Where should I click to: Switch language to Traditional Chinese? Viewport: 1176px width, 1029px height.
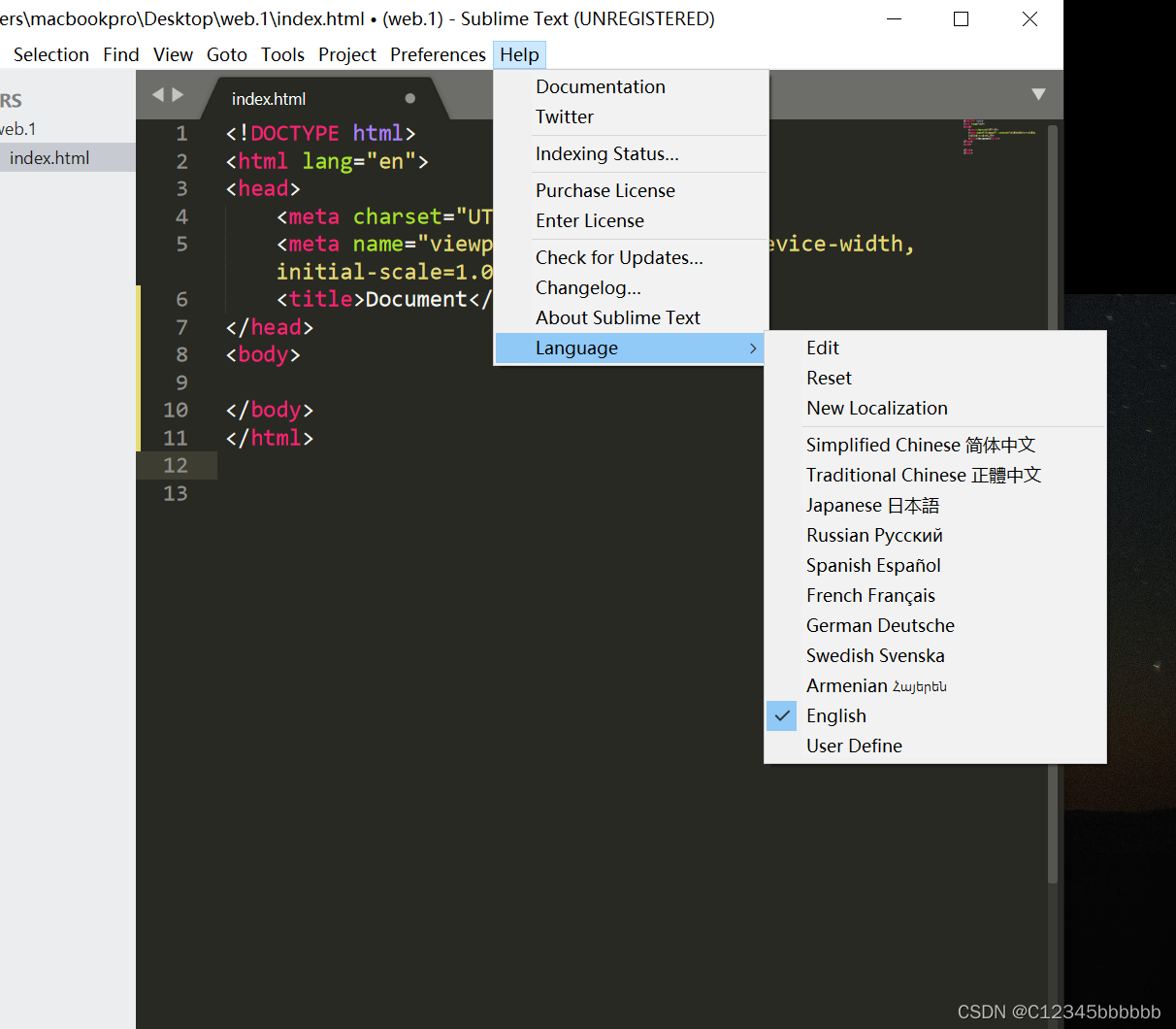[935, 475]
